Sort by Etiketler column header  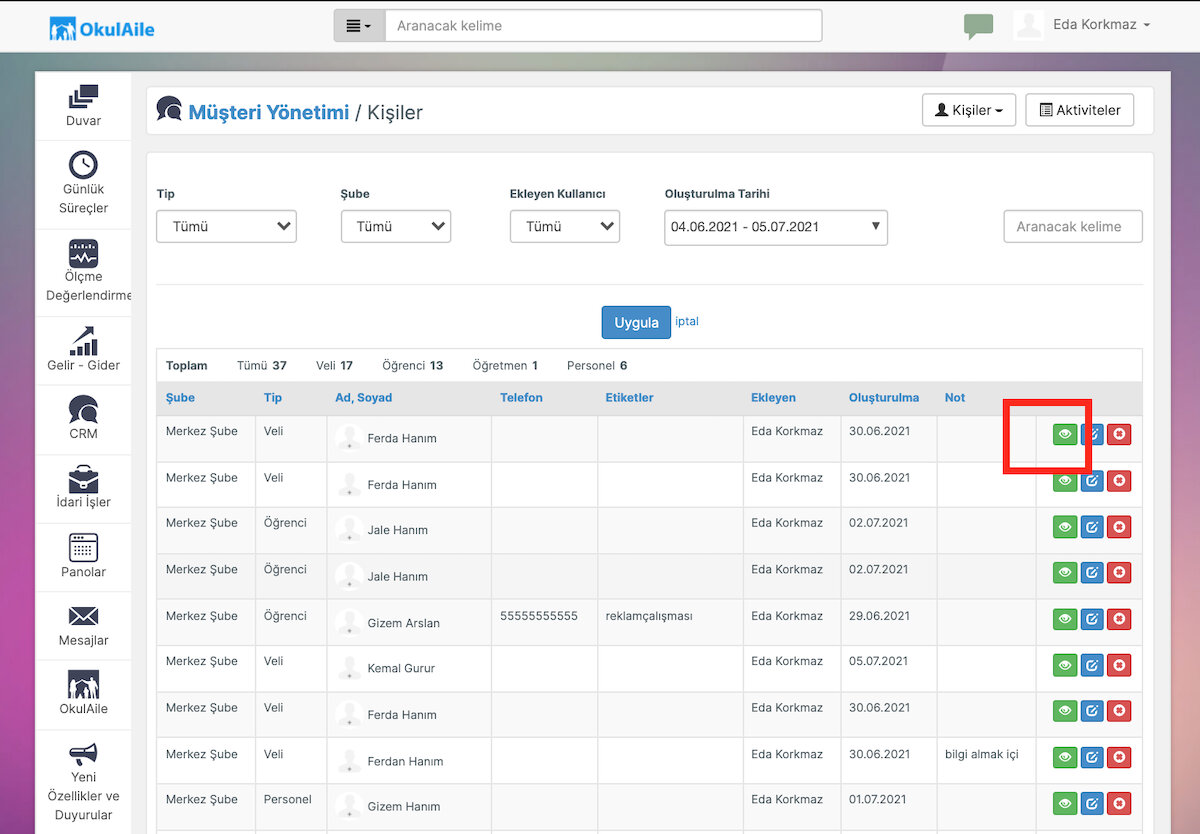coord(629,397)
